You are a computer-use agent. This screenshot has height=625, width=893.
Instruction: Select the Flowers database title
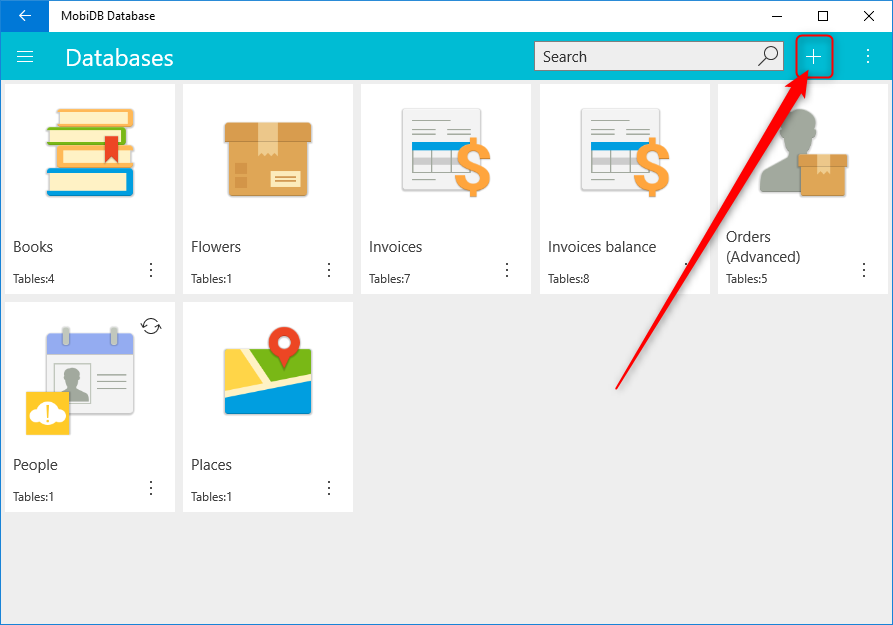pyautogui.click(x=216, y=247)
